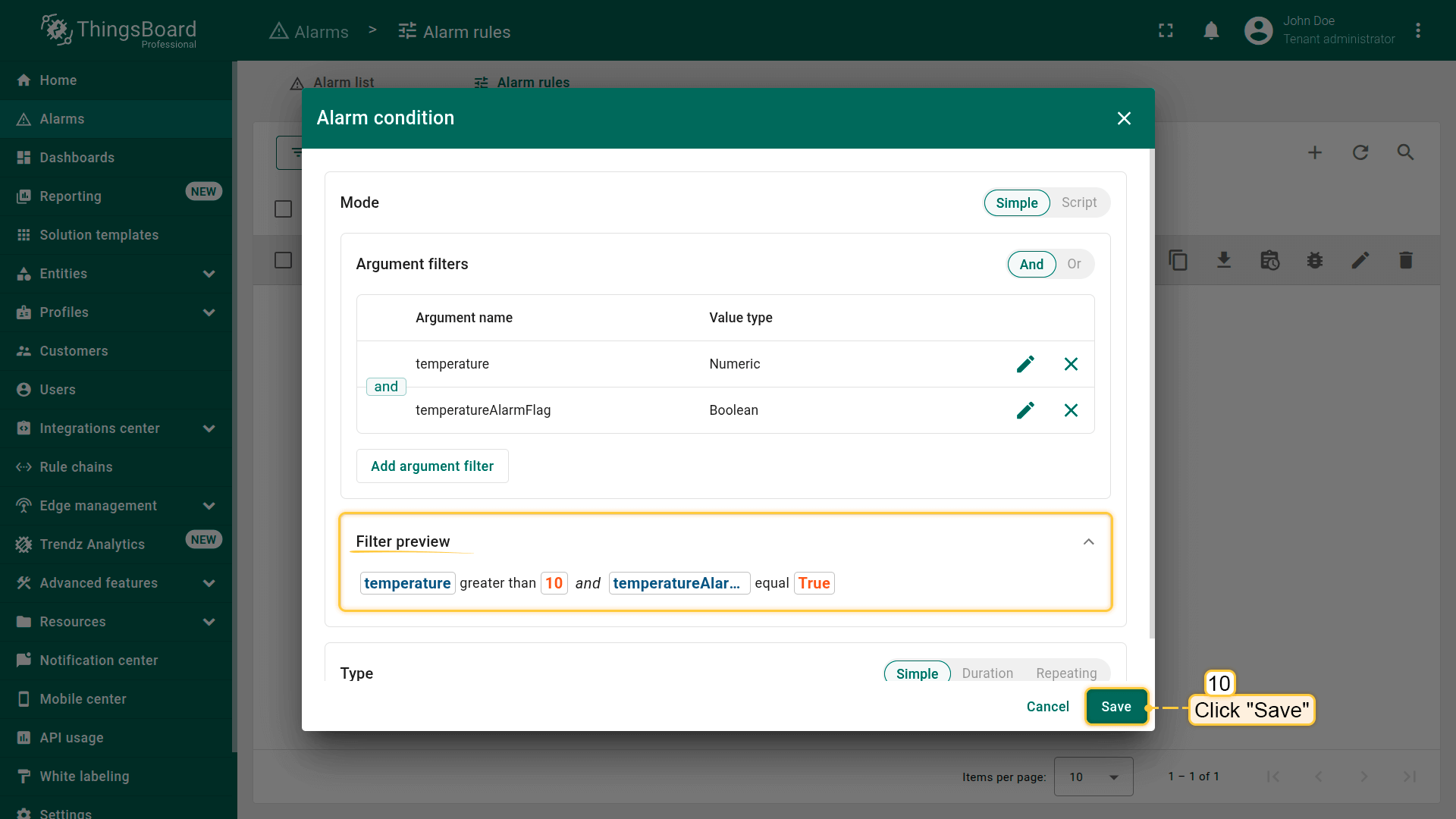
Task: Switch condition mode to Script
Action: tap(1078, 202)
